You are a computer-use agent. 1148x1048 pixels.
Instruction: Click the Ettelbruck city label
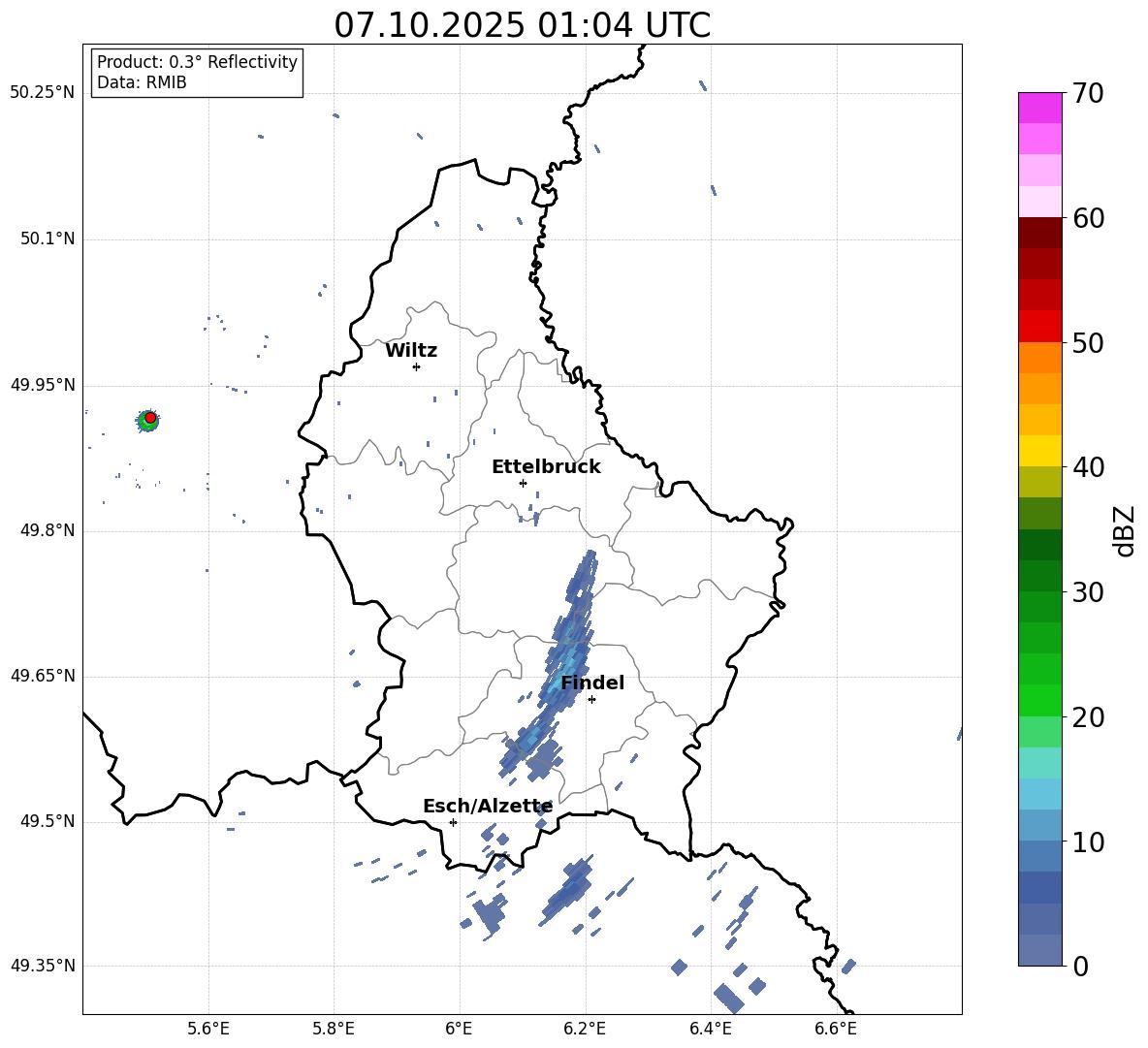coord(546,467)
